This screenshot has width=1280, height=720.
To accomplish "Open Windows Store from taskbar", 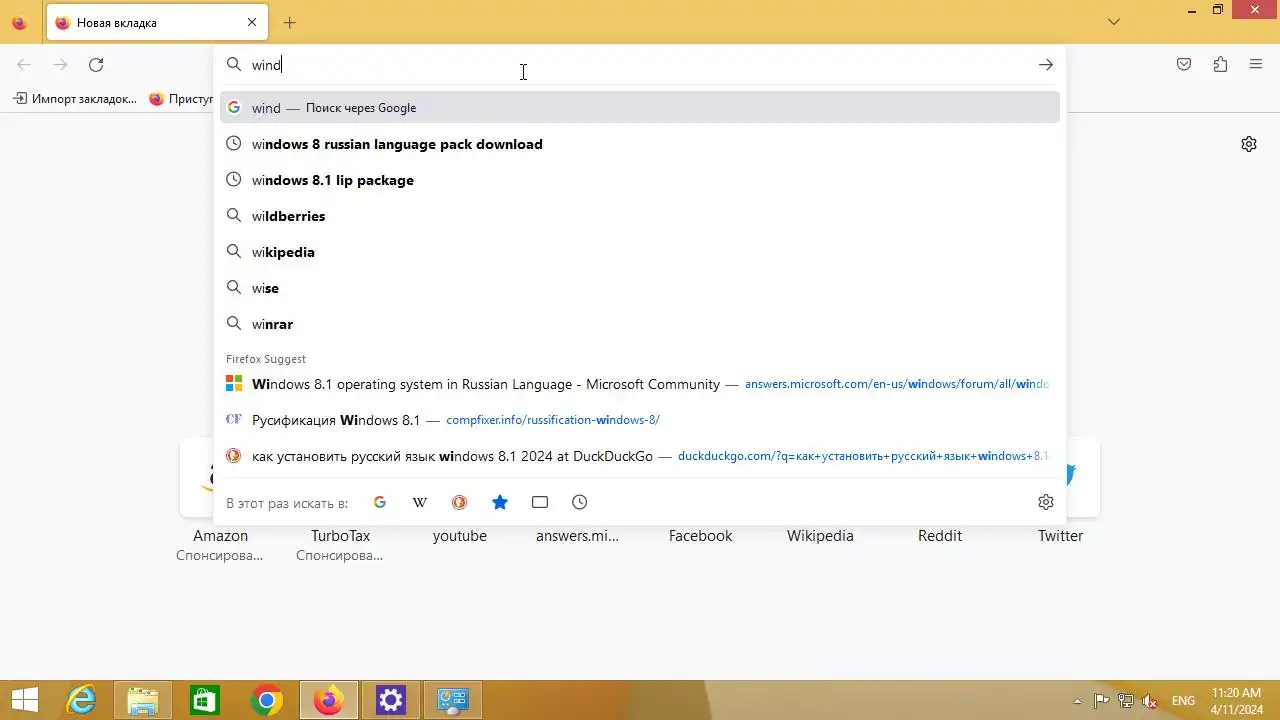I will pos(205,700).
